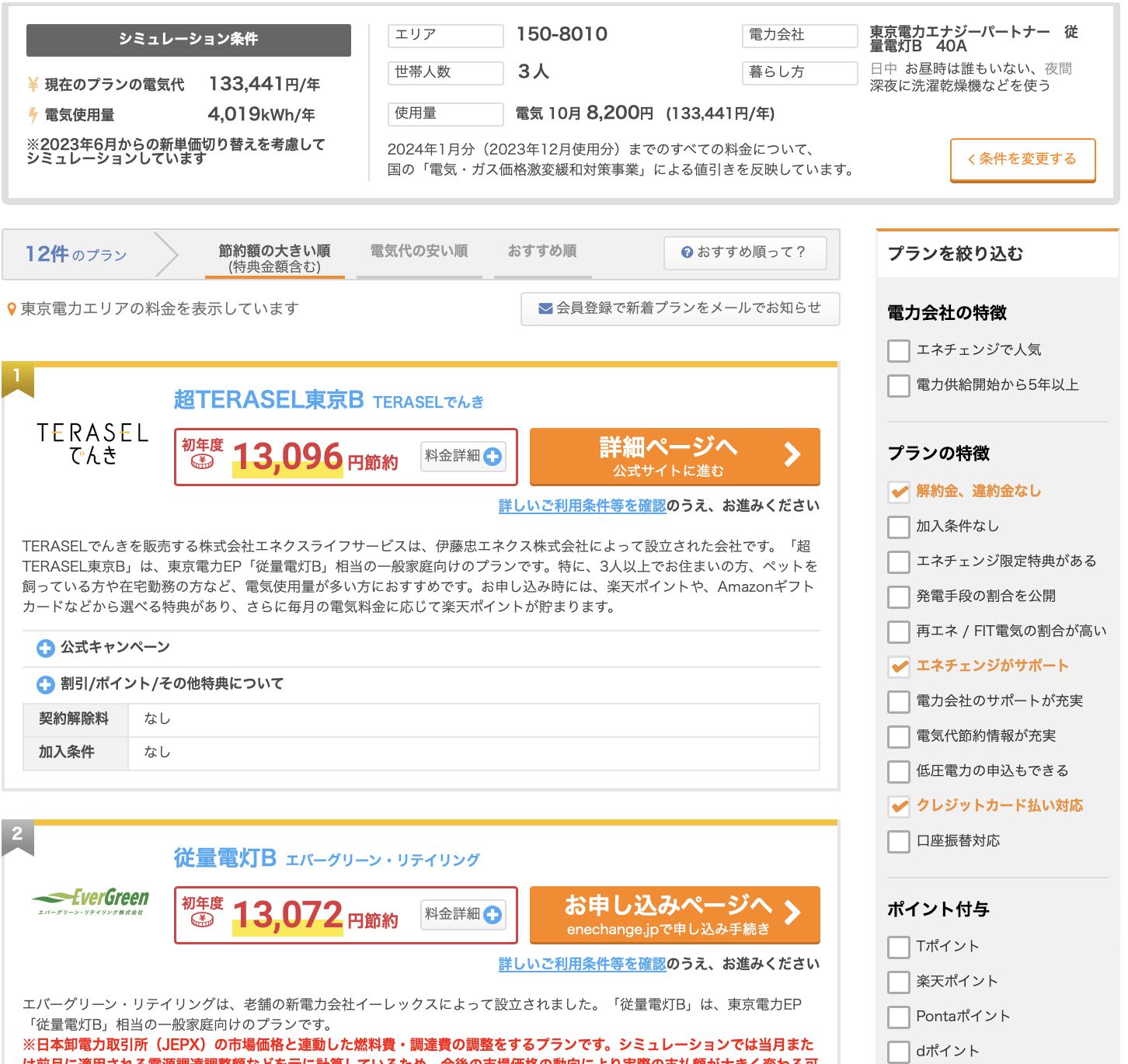Click the arrow on 詳細ページへ button
This screenshot has width=1128, height=1064.
(792, 454)
